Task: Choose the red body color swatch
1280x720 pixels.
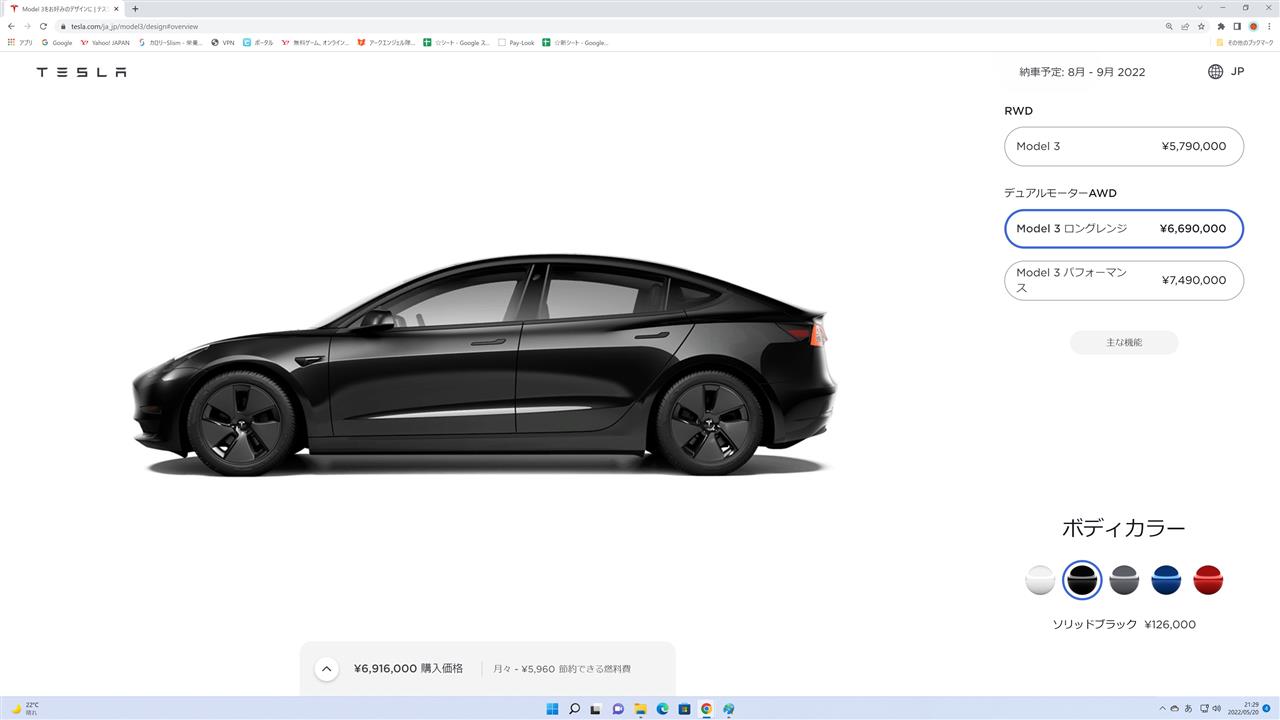Action: pos(1208,580)
